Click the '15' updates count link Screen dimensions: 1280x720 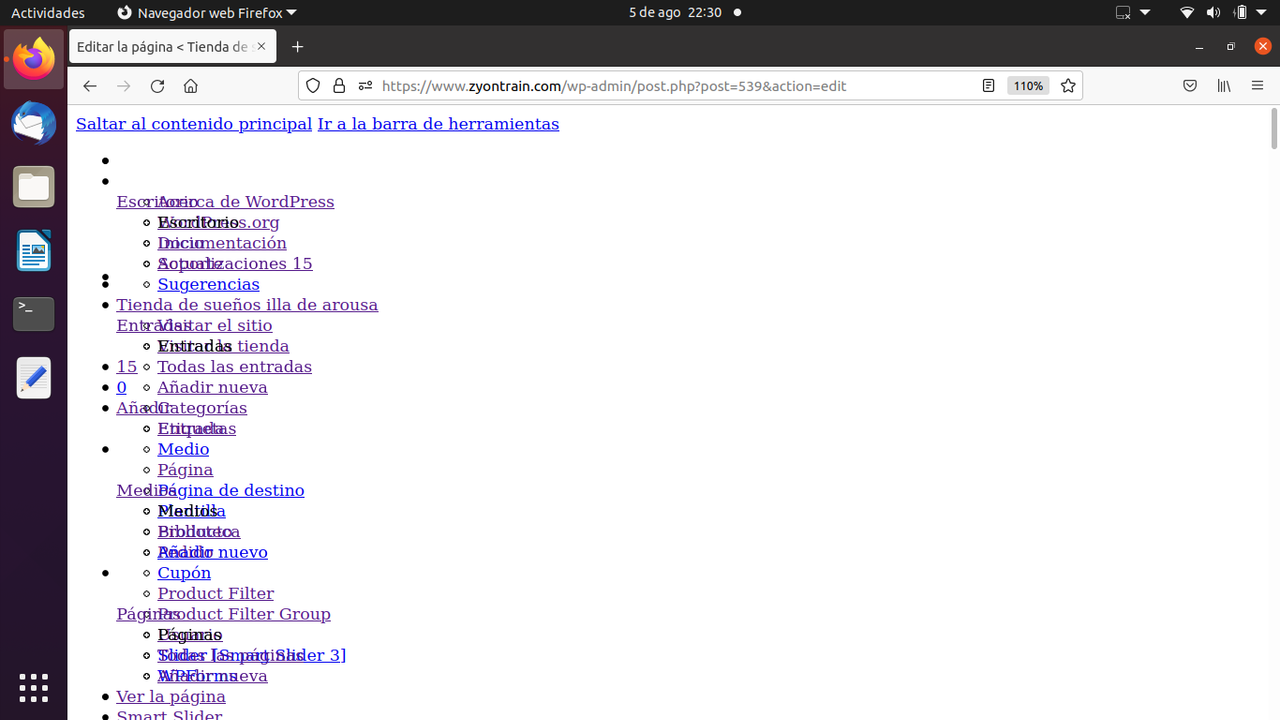pyautogui.click(x=127, y=366)
